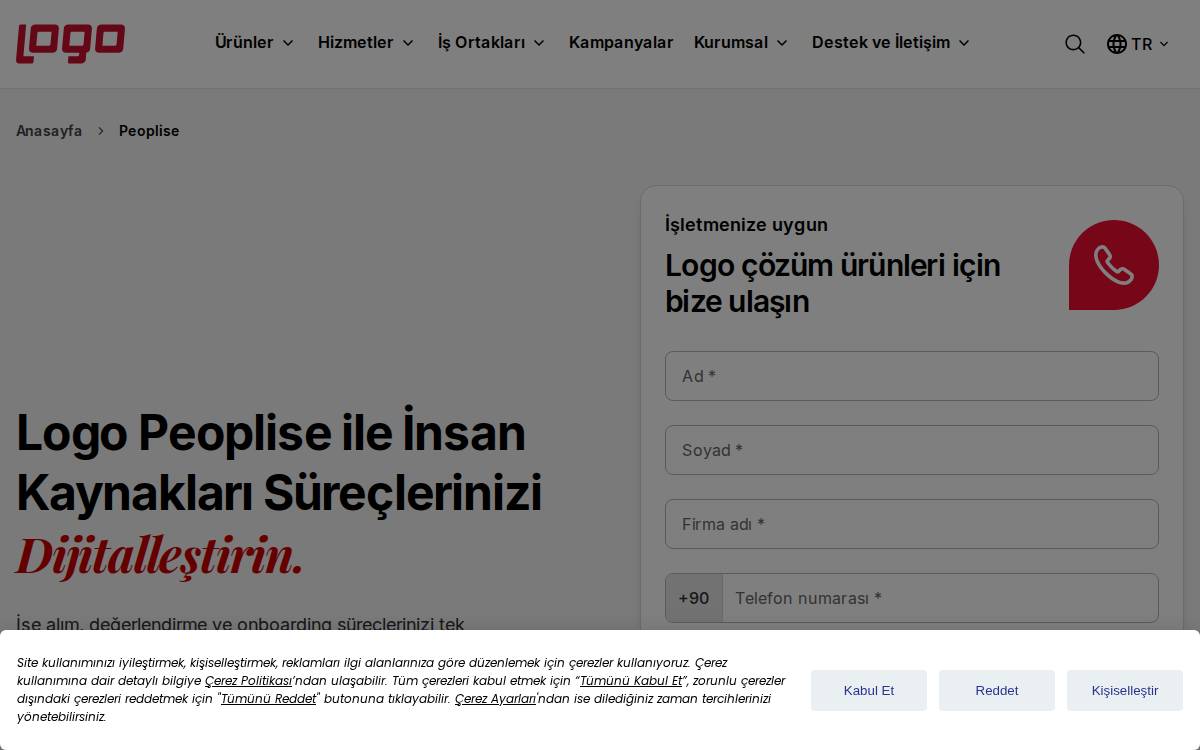The height and width of the screenshot is (750, 1200).
Task: Focus the Ad input field
Action: (x=912, y=376)
